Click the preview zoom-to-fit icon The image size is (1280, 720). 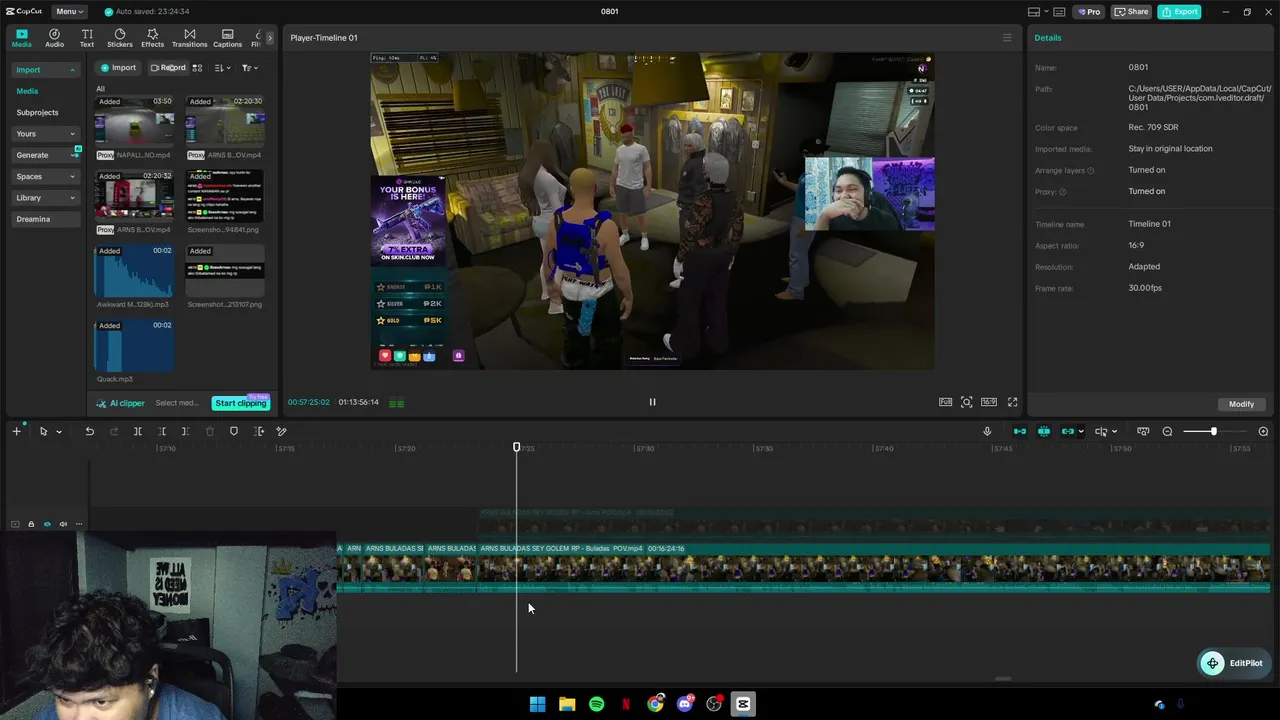tap(966, 402)
